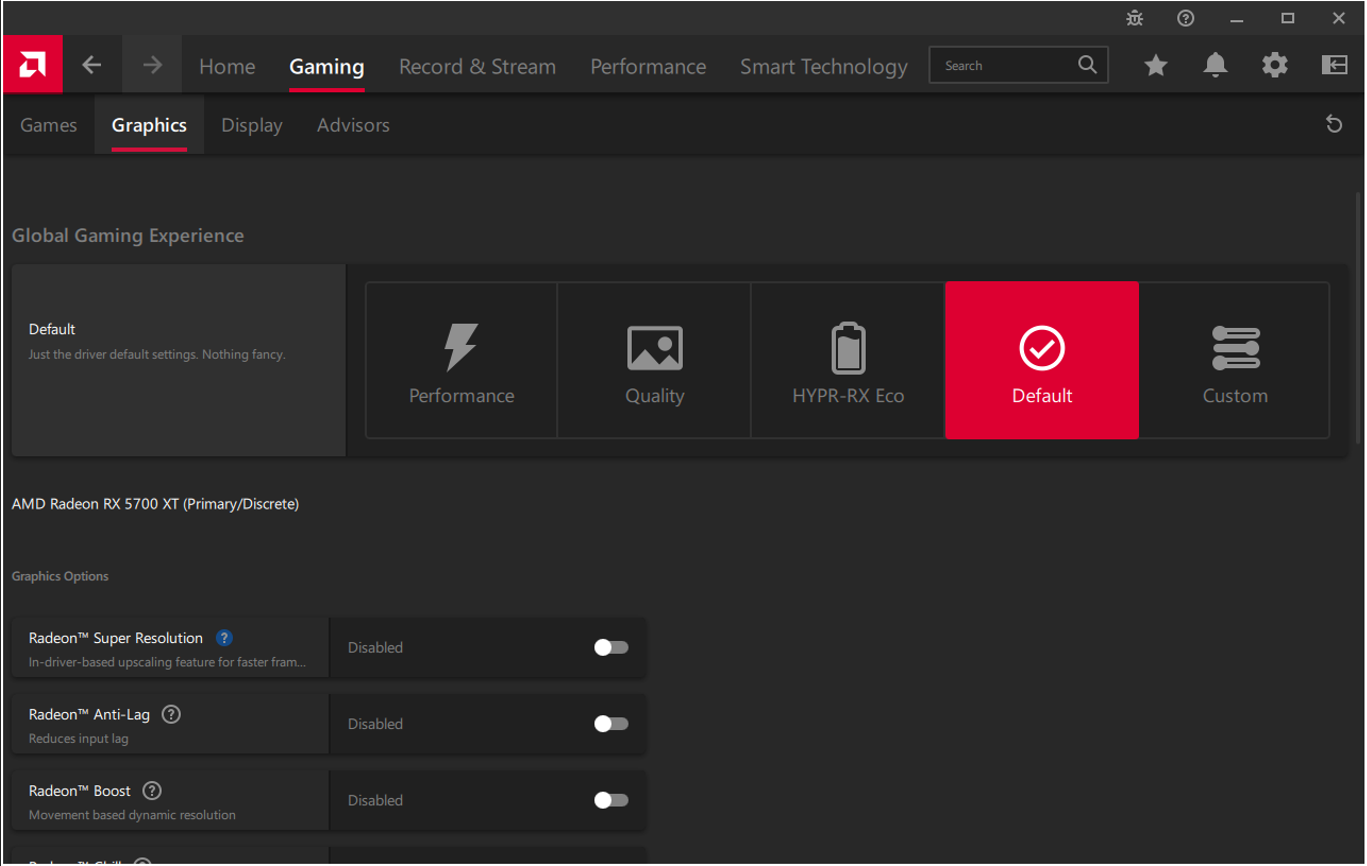1367x866 pixels.
Task: Enable Radeon Super Resolution toggle
Action: (611, 647)
